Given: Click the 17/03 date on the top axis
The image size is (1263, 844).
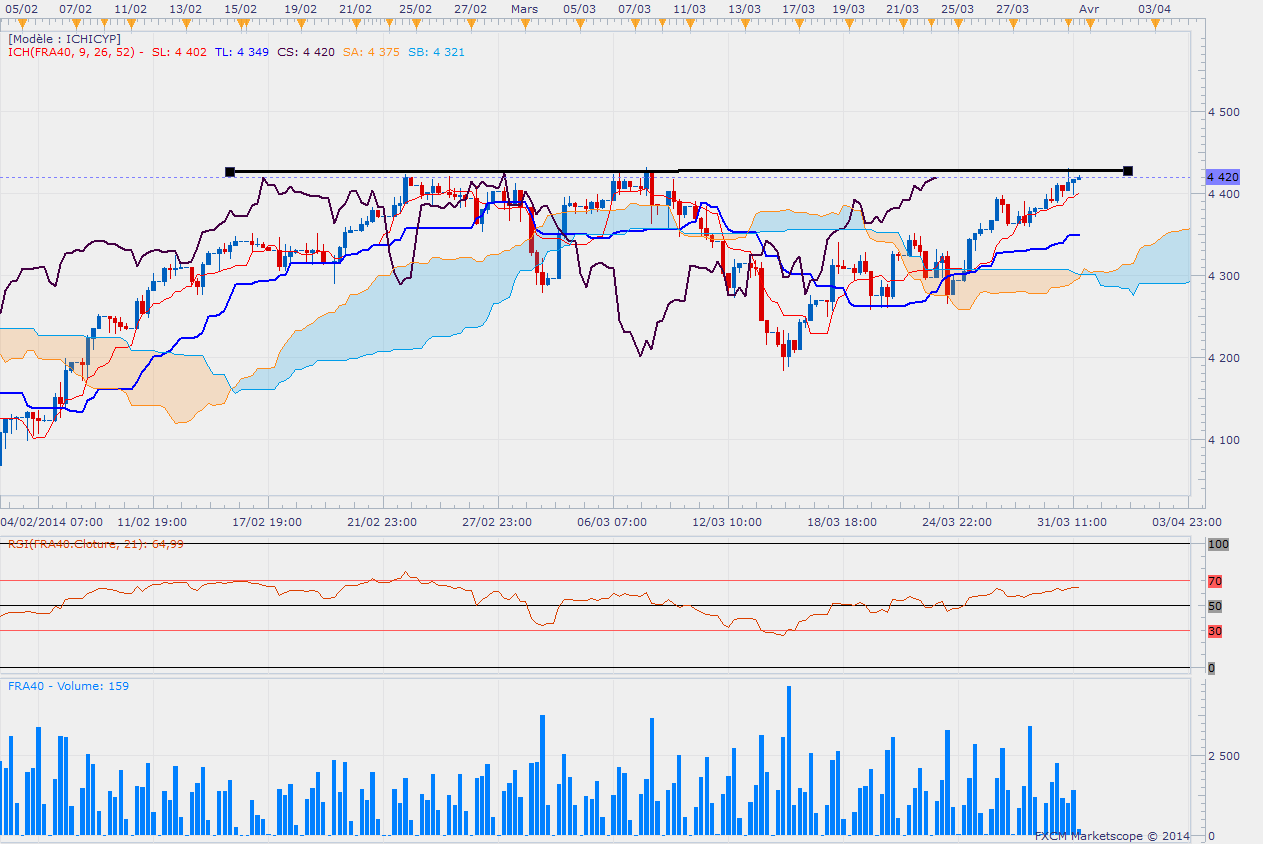Looking at the screenshot, I should [797, 8].
